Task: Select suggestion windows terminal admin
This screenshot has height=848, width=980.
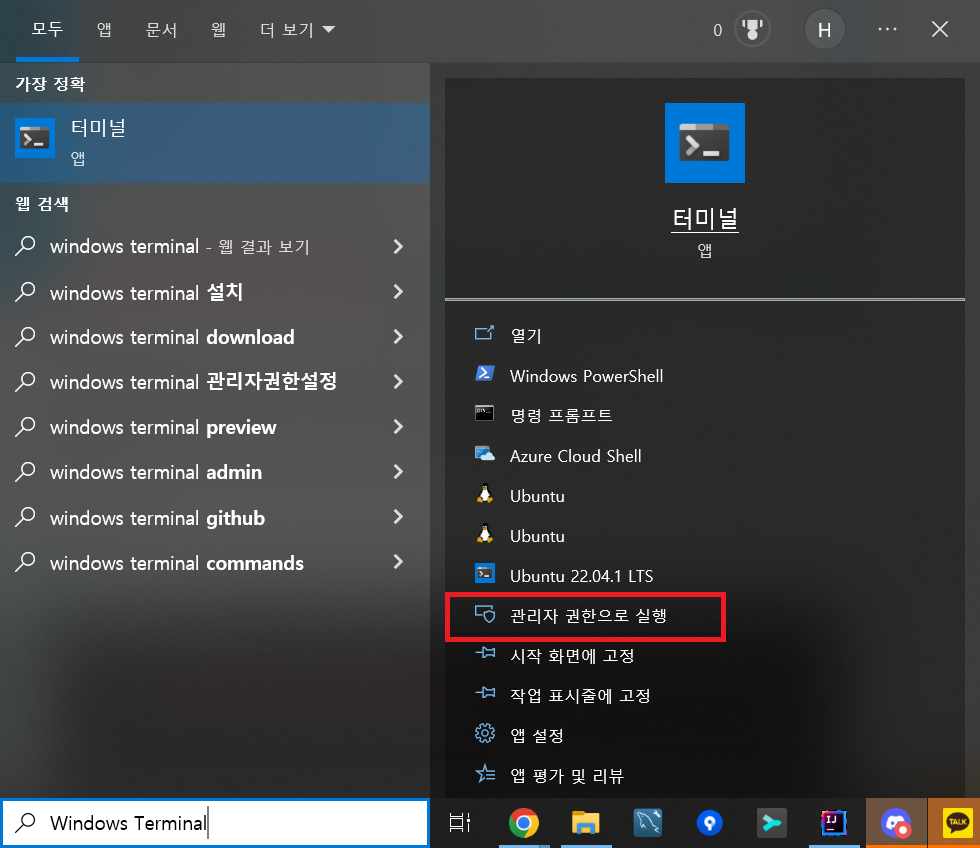Action: (156, 472)
